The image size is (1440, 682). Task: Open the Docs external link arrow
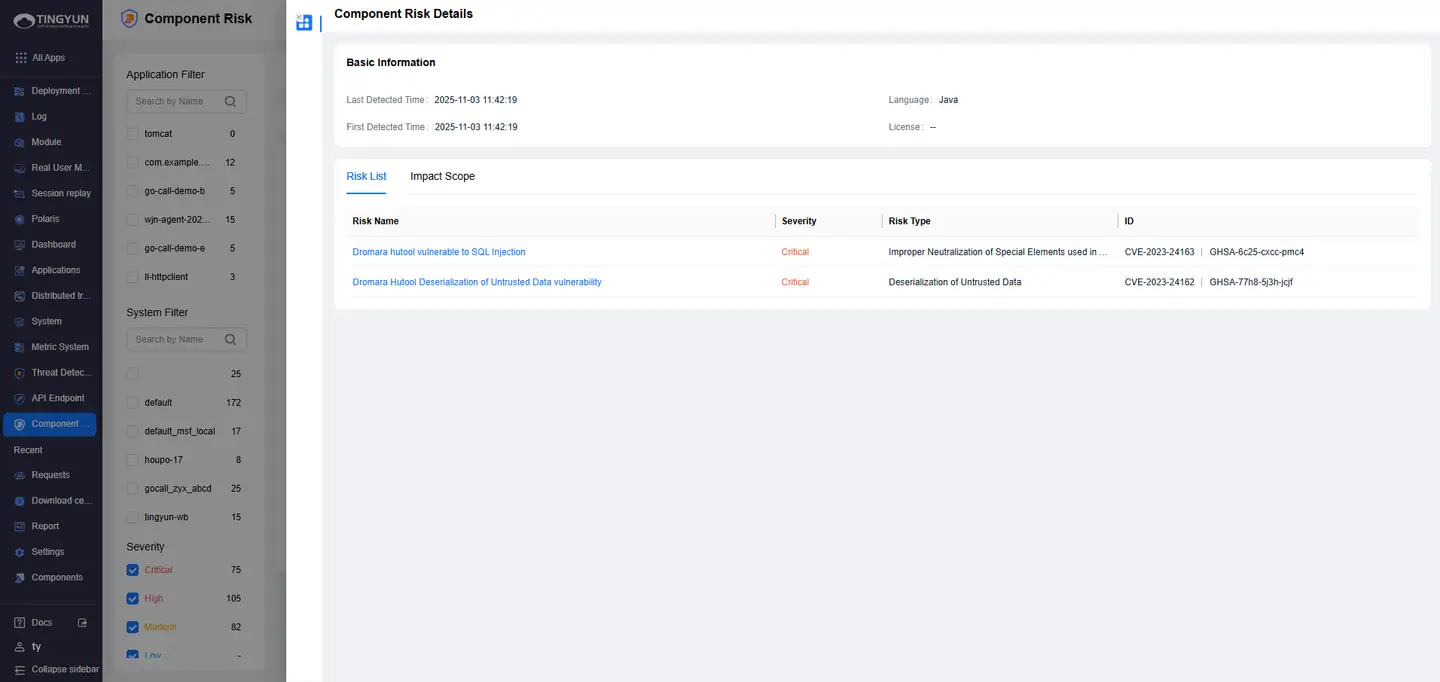[83, 623]
